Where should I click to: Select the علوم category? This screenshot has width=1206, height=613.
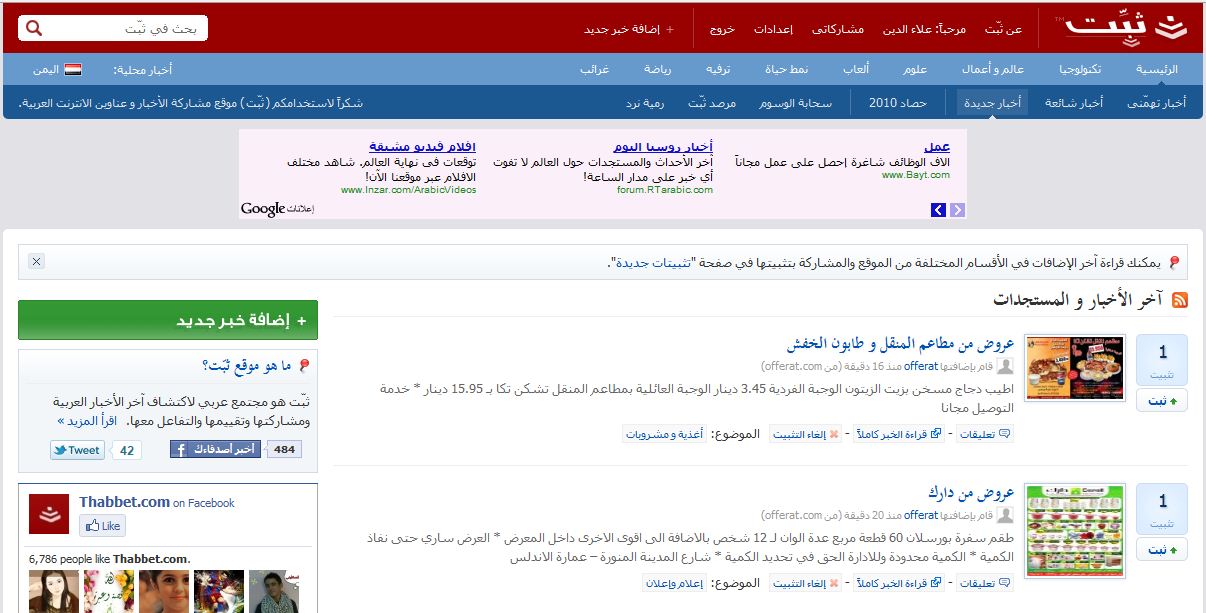(915, 69)
